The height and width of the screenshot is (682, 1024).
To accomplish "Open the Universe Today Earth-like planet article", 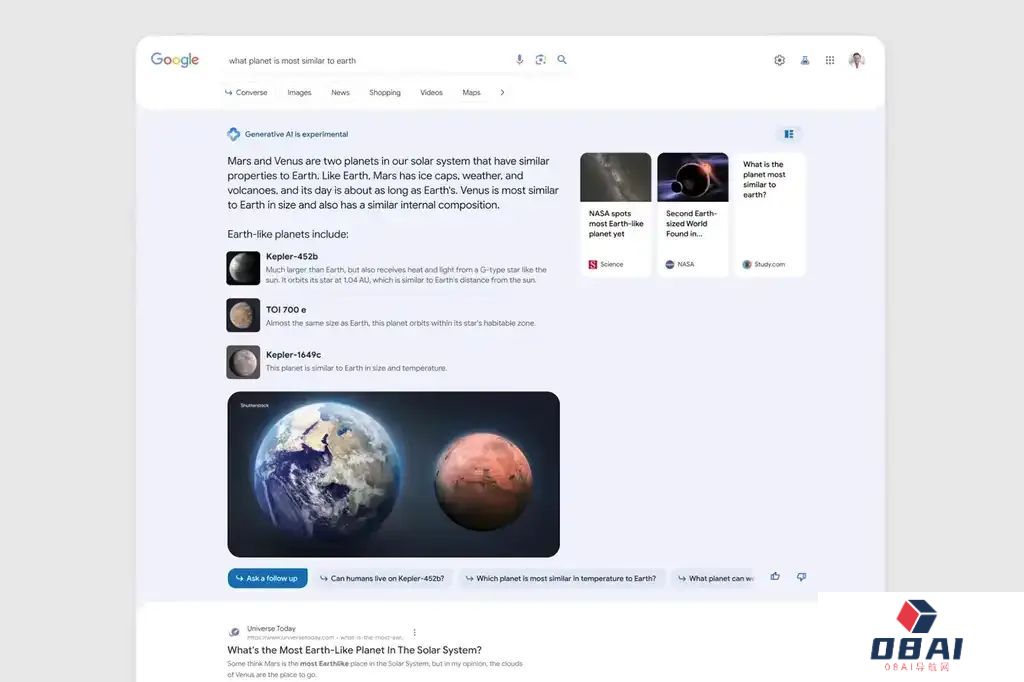I will coord(354,650).
